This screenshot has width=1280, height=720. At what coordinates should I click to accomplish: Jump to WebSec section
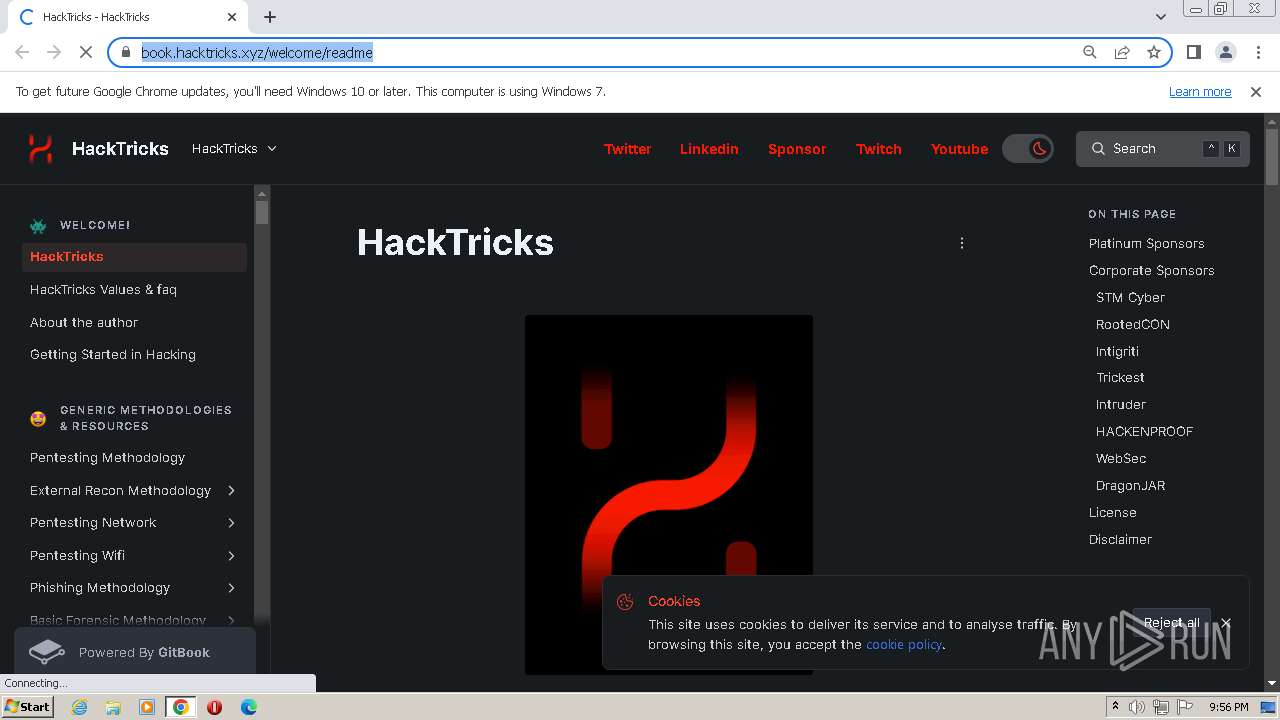pos(1120,458)
